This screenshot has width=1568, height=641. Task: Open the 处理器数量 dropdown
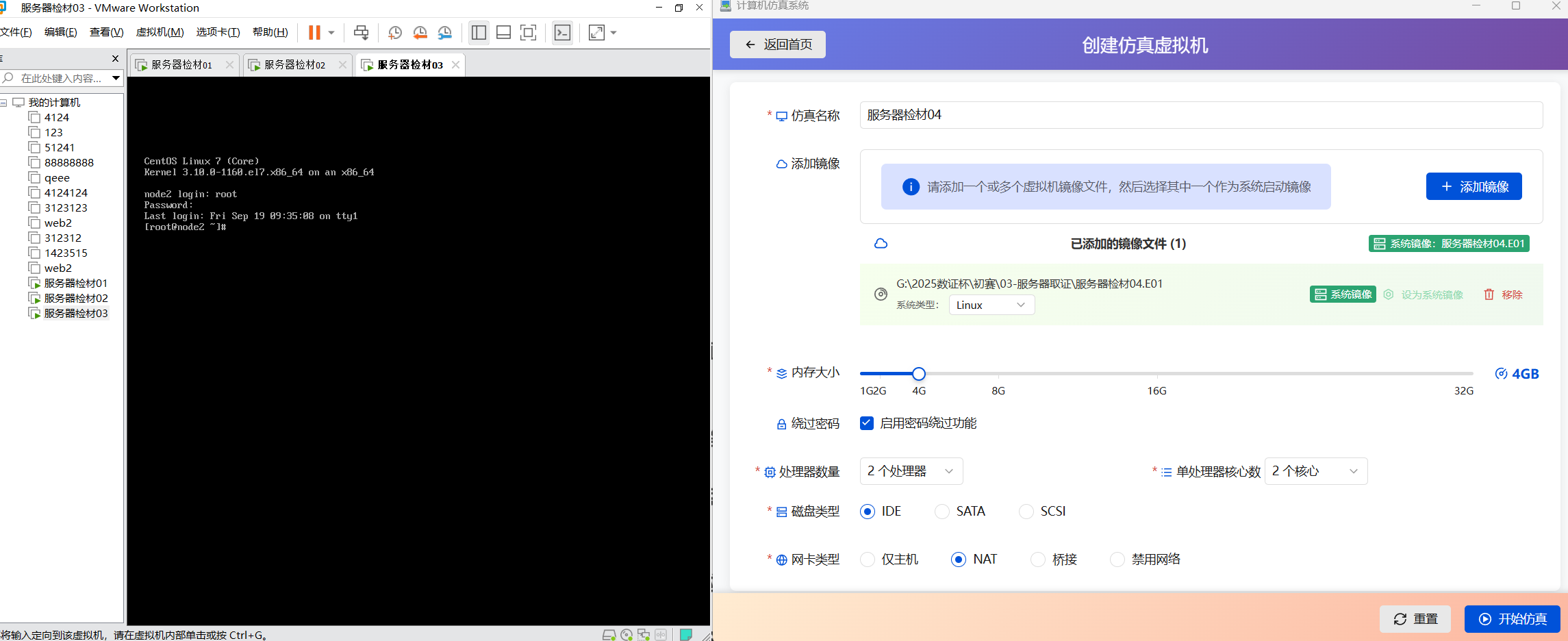pos(911,471)
